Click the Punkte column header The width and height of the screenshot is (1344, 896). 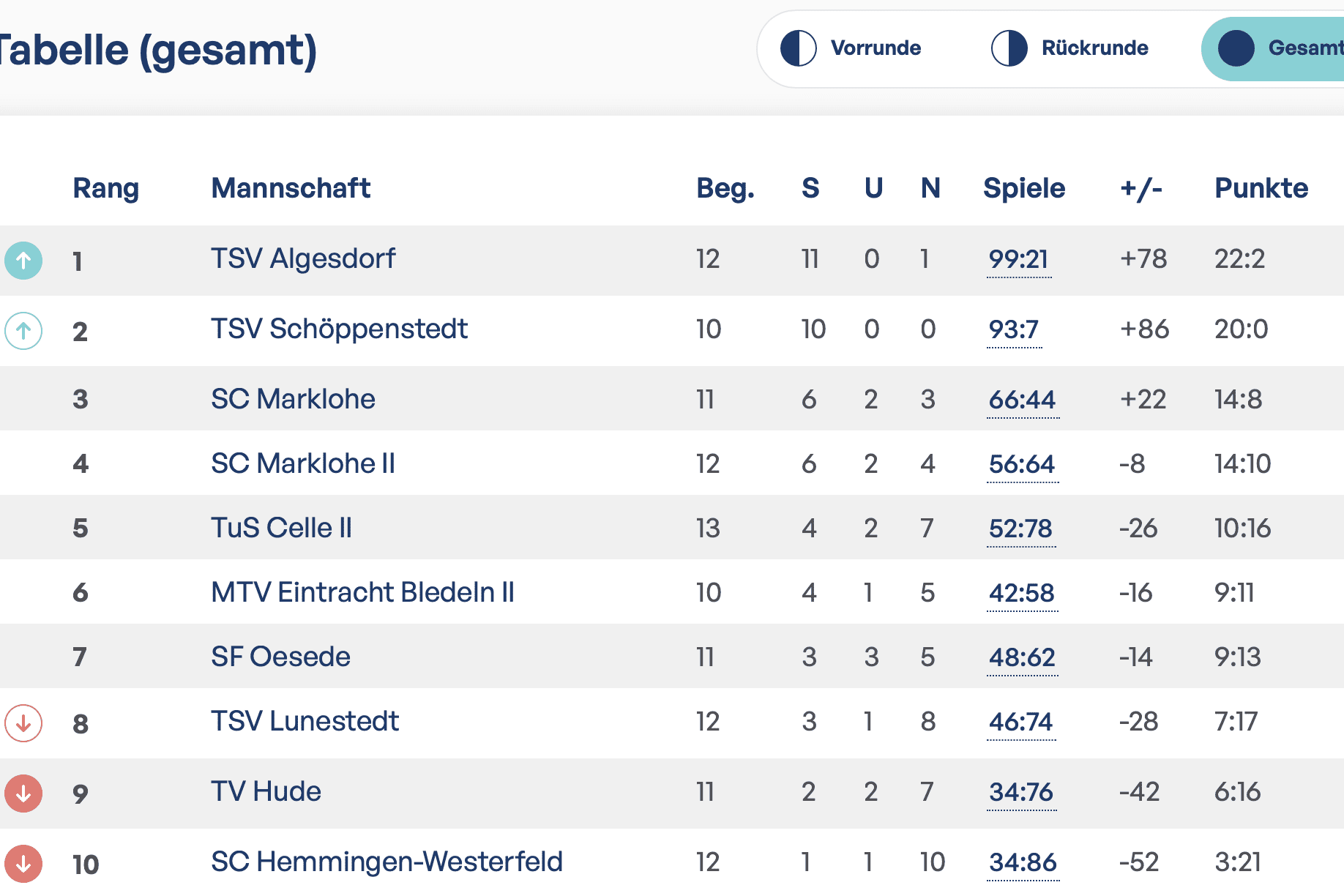click(x=1261, y=188)
